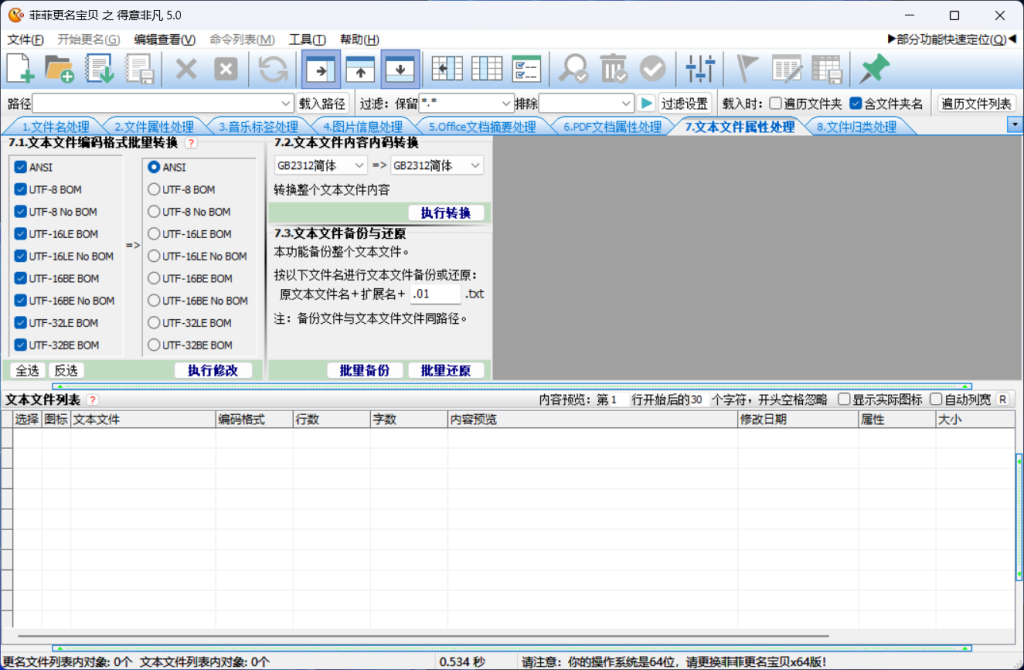Open the 路径 path combo box dropdown

(x=286, y=103)
